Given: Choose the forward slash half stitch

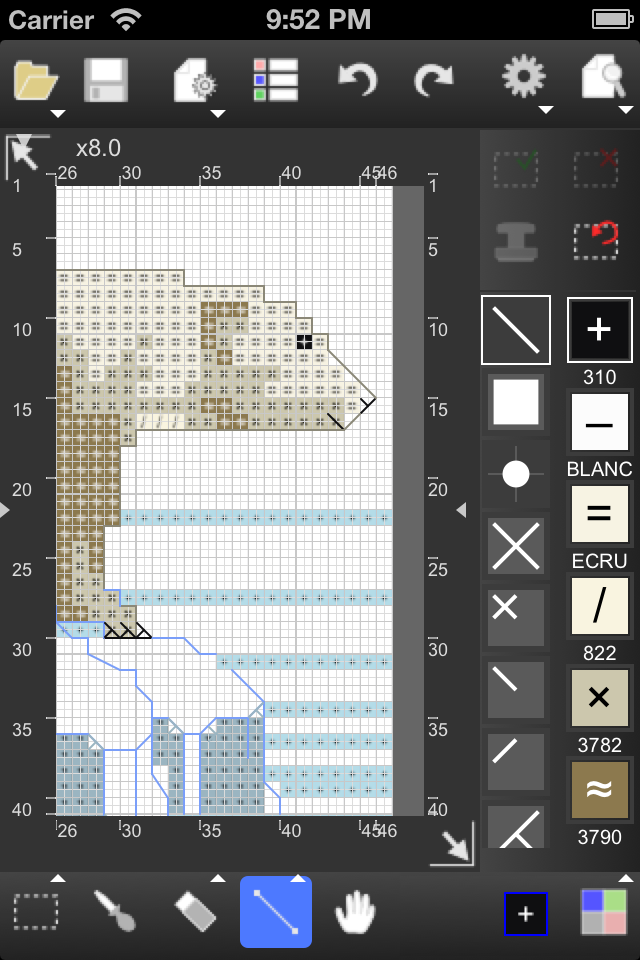Looking at the screenshot, I should 516,761.
